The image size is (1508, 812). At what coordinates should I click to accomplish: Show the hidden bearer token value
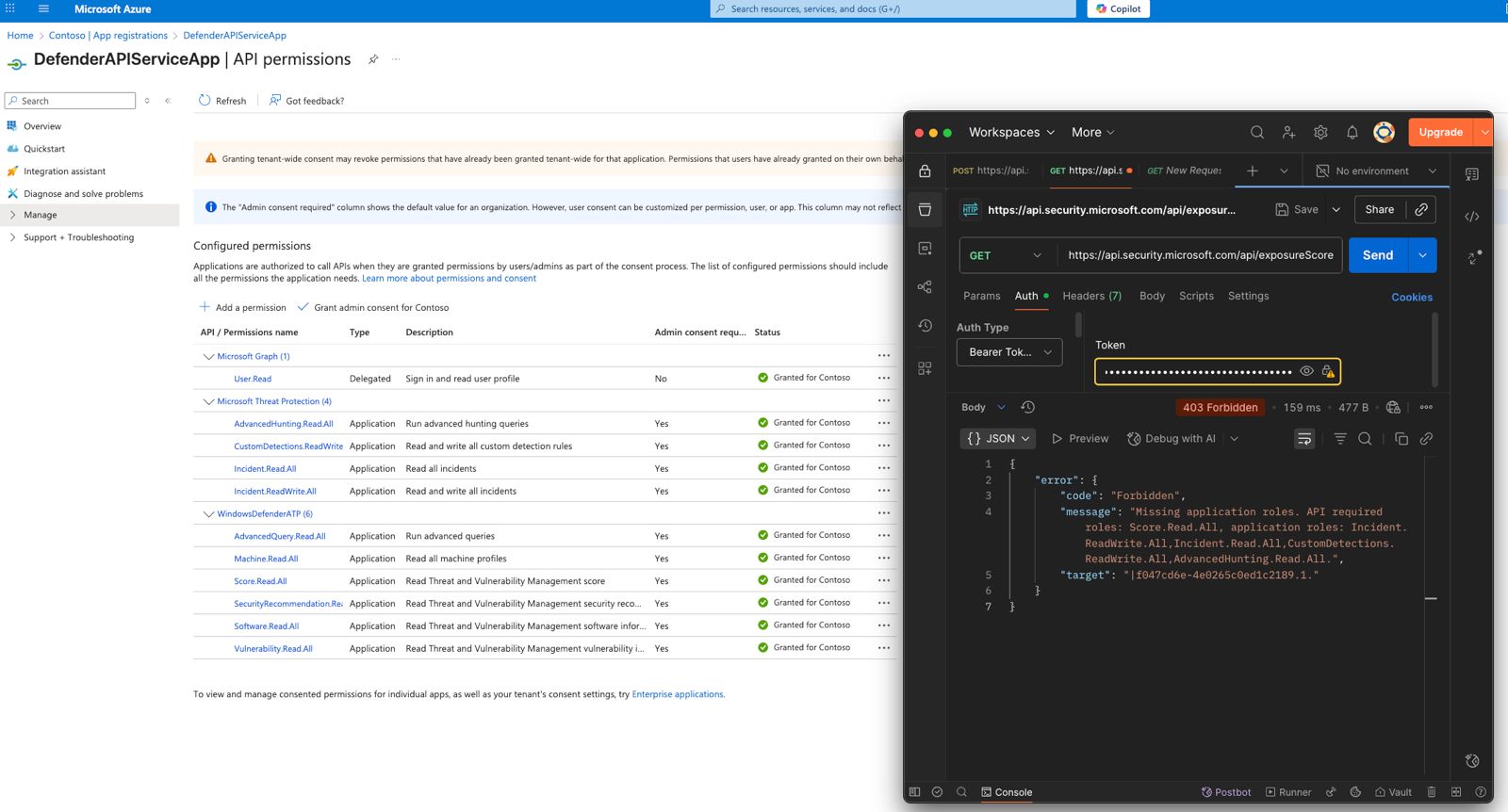1306,371
